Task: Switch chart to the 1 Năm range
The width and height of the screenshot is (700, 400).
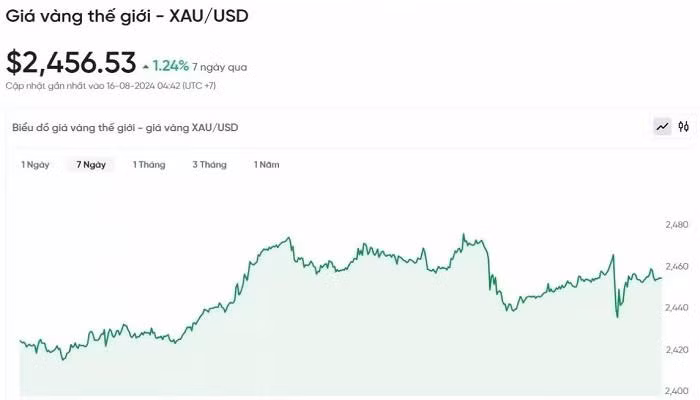Action: pos(266,164)
